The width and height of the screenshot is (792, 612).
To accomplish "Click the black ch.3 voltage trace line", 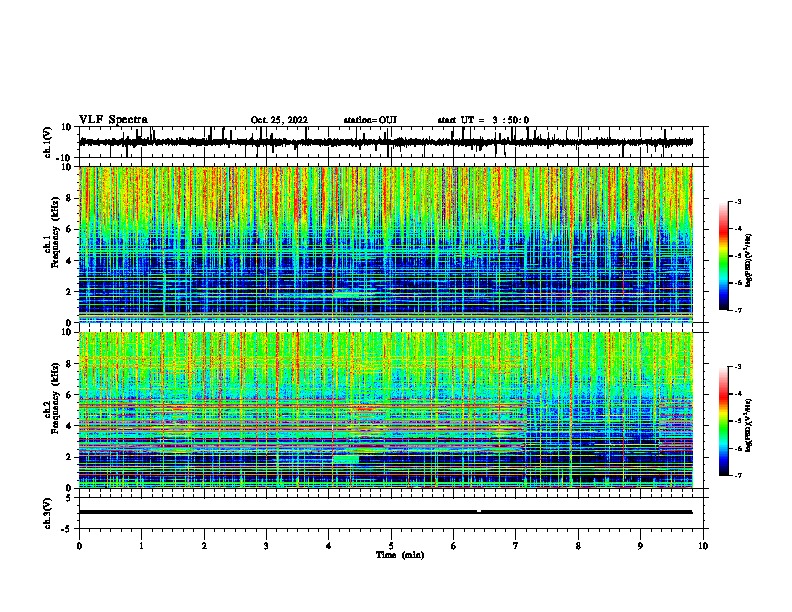I will (386, 512).
